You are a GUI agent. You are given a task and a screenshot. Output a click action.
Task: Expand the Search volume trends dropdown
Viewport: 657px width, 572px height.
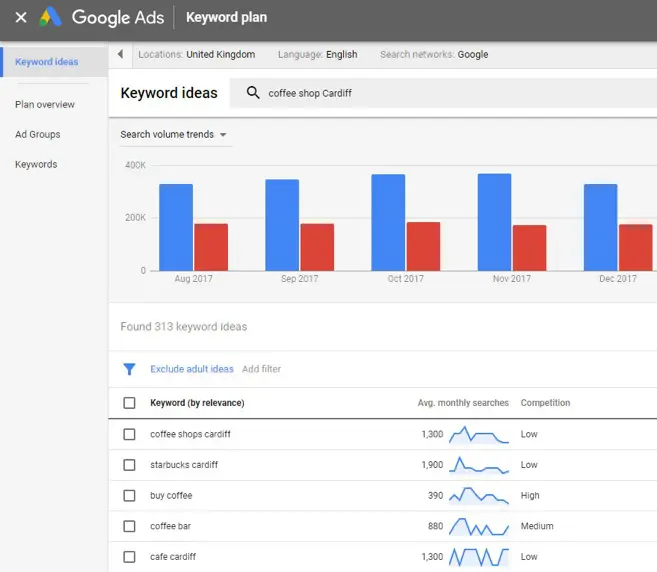(173, 135)
